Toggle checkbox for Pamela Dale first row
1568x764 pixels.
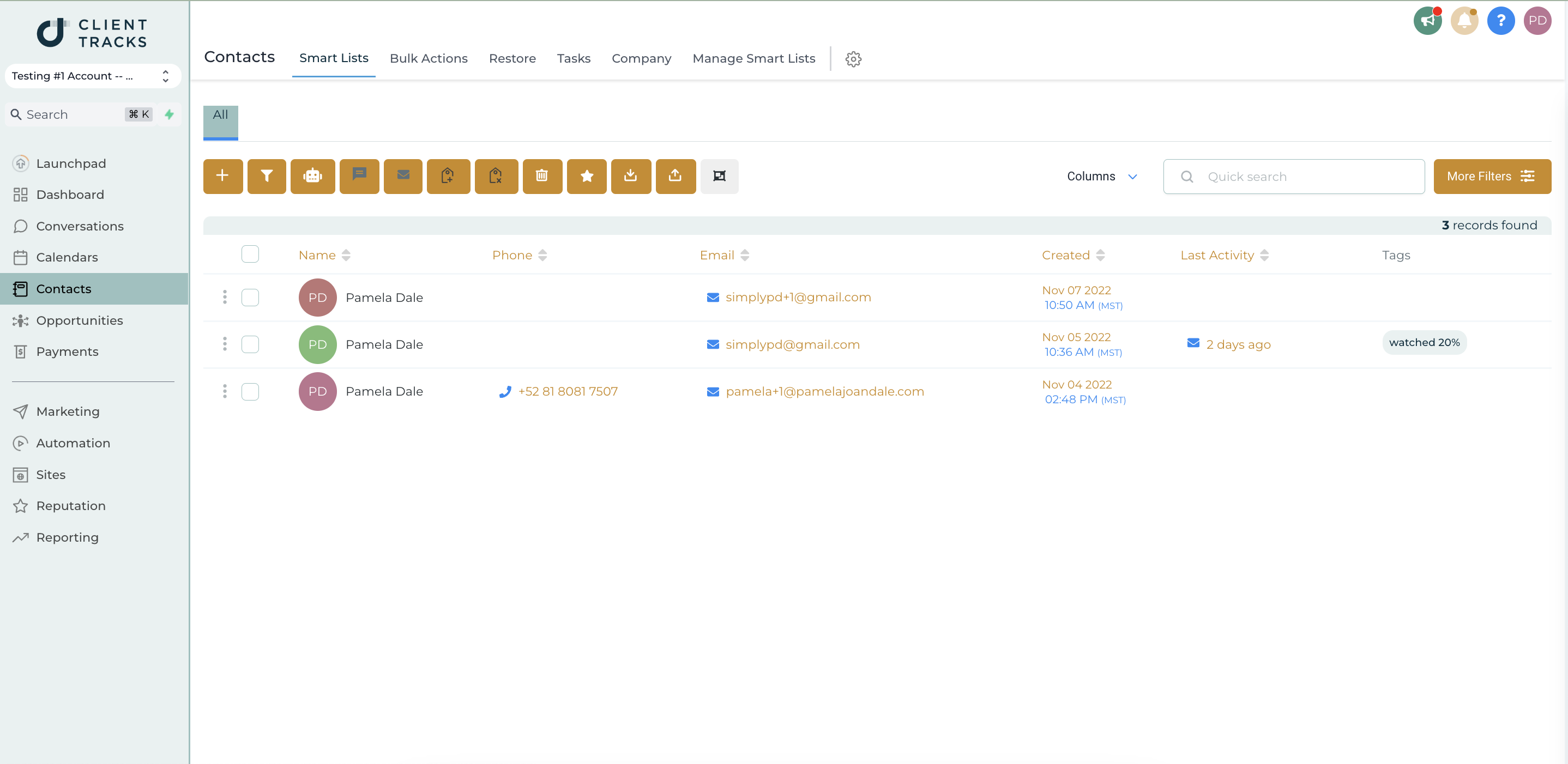[x=250, y=297]
